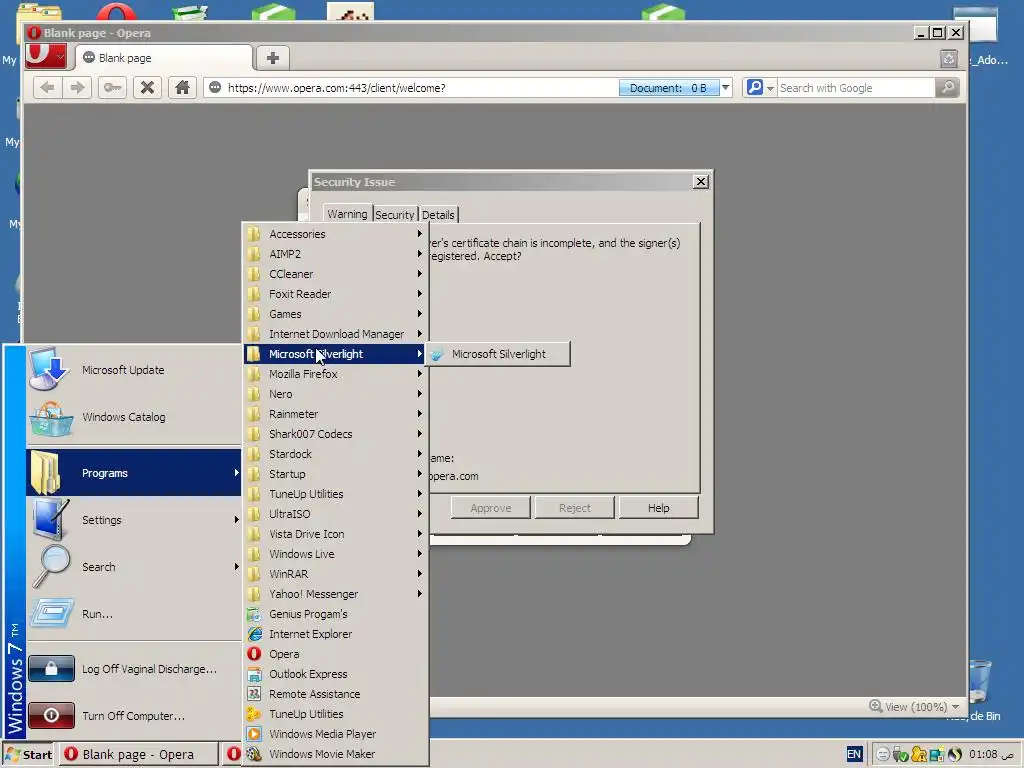The width and height of the screenshot is (1024, 768).
Task: Click the EN language indicator in taskbar
Action: click(854, 754)
